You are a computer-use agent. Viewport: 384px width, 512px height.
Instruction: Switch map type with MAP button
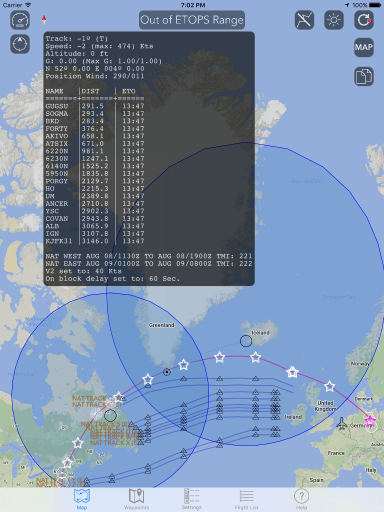click(364, 47)
